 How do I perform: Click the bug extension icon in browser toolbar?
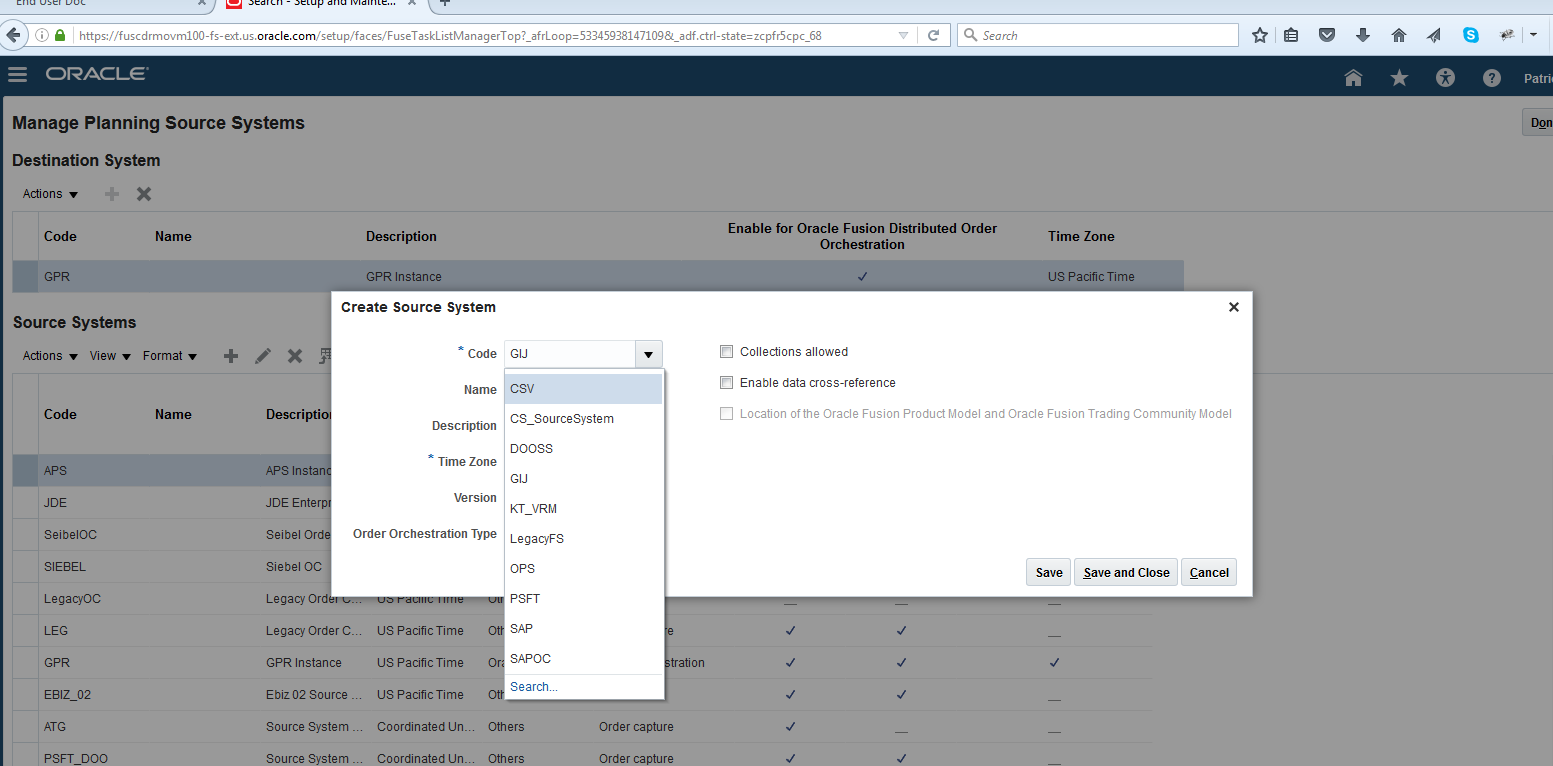coord(1507,35)
